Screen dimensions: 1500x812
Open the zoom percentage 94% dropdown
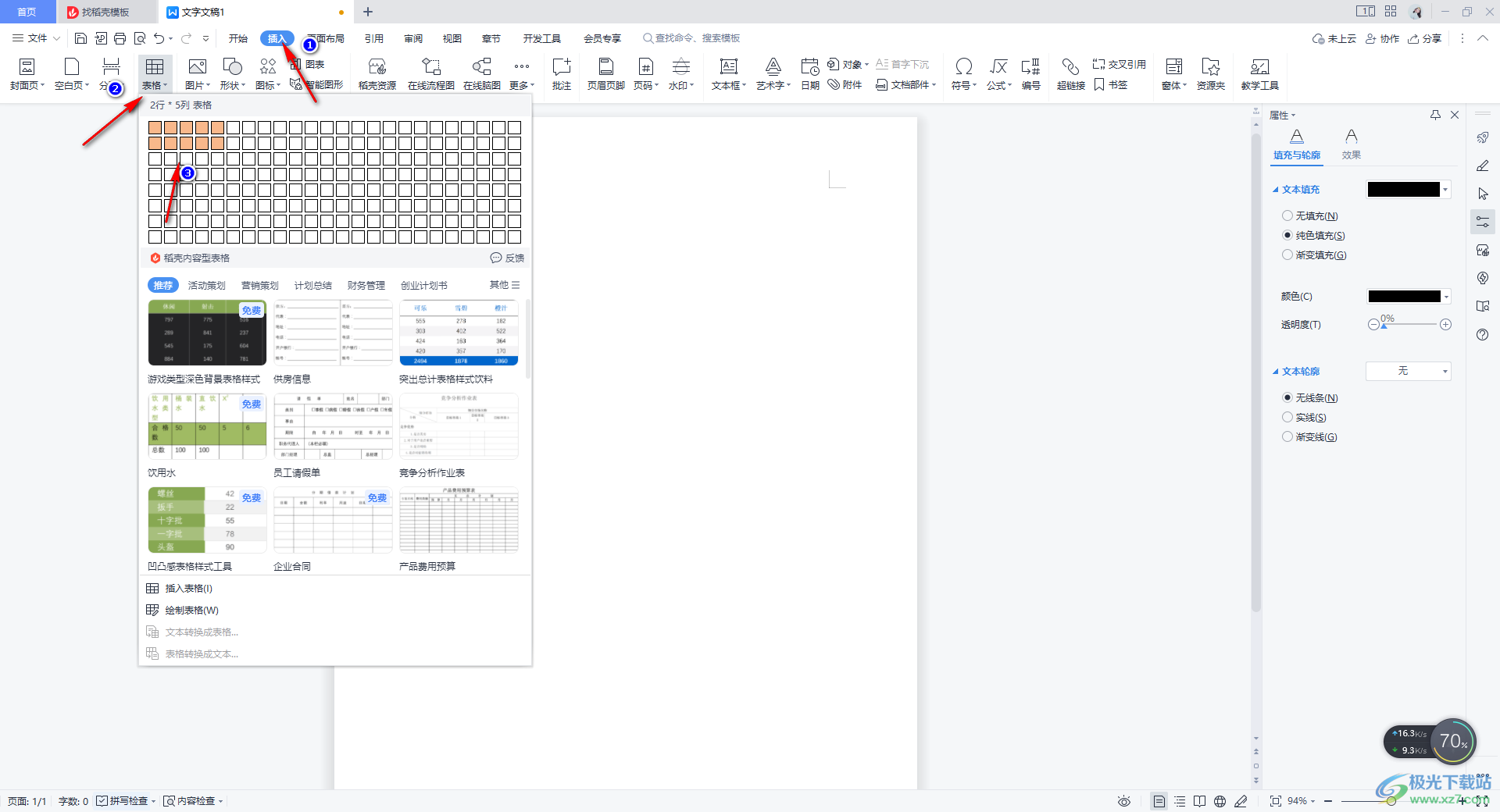[1302, 801]
